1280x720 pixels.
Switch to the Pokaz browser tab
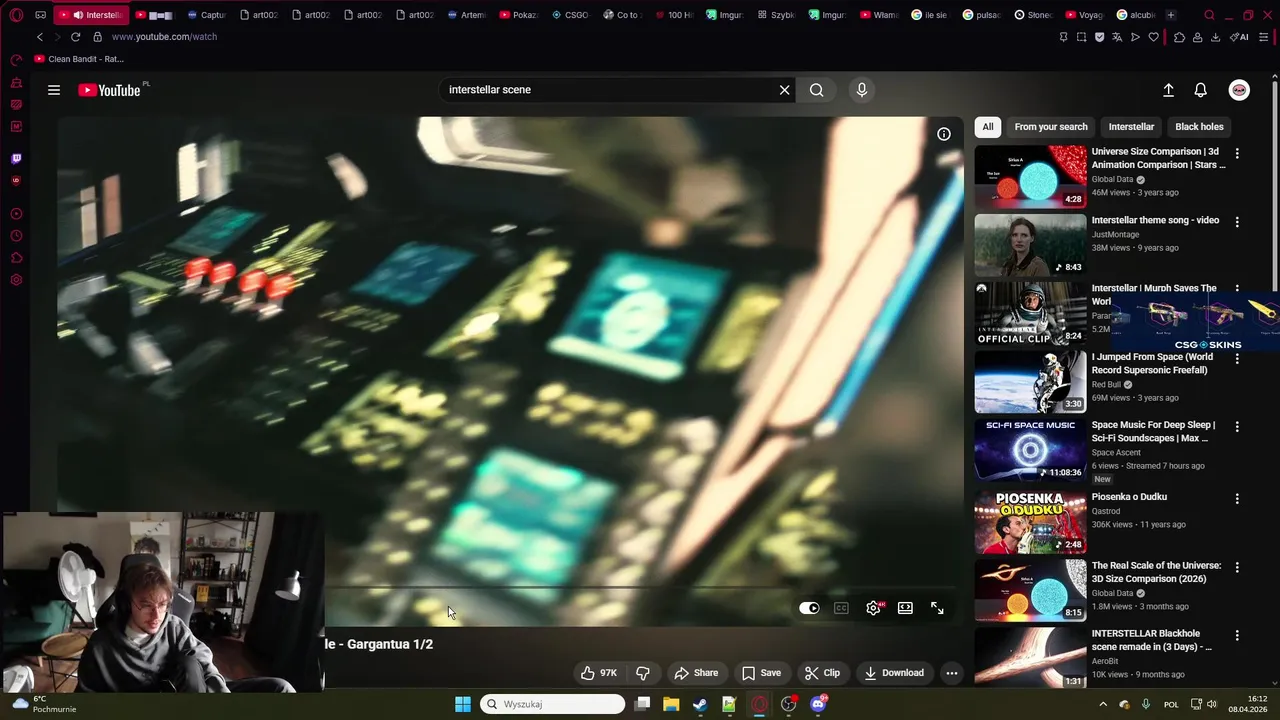pyautogui.click(x=518, y=15)
